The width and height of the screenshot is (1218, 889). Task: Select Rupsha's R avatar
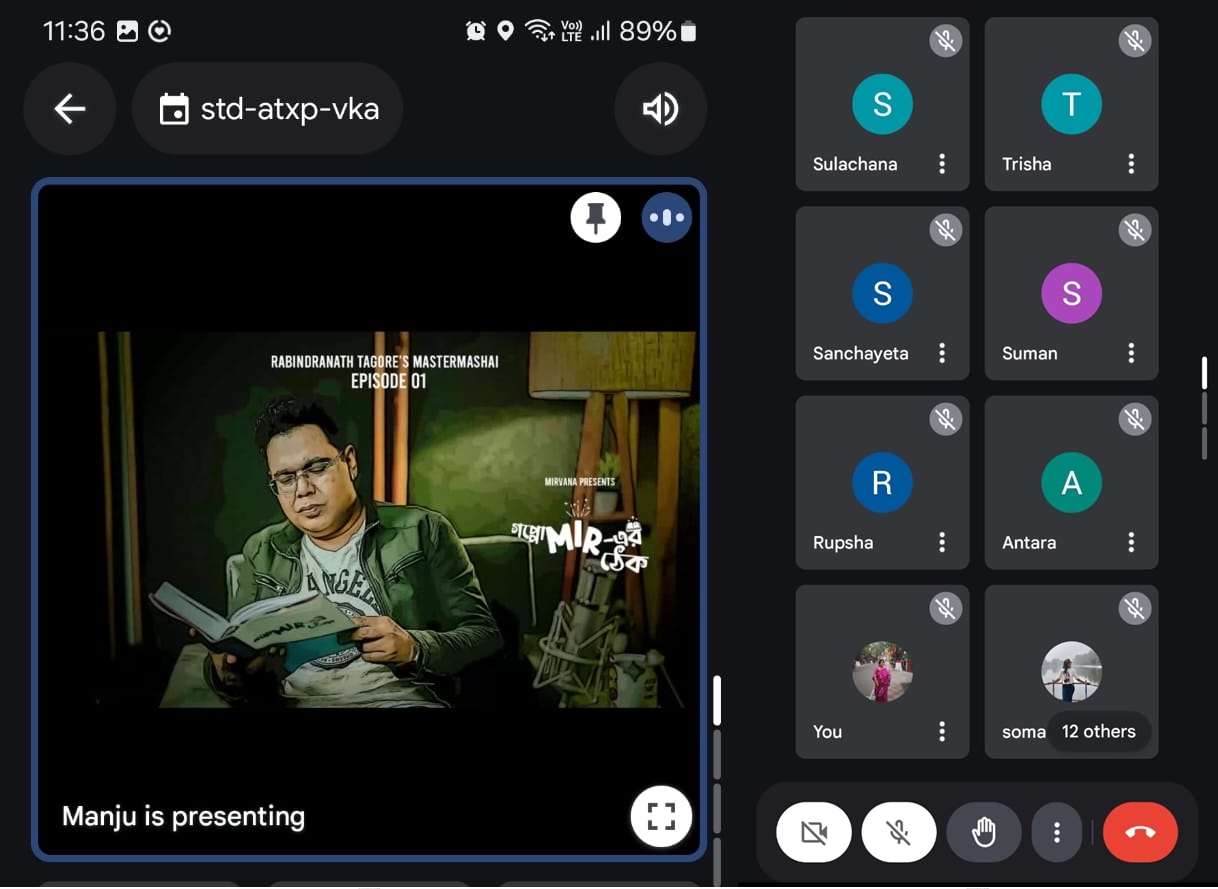pyautogui.click(x=882, y=483)
